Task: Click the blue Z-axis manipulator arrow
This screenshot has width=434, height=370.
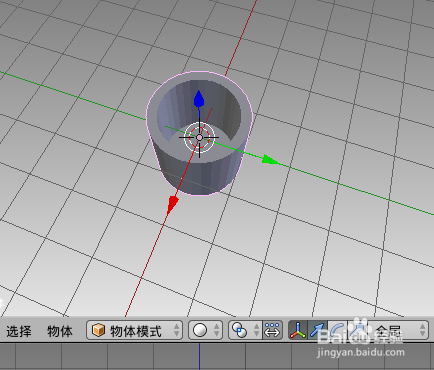Action: (x=199, y=99)
